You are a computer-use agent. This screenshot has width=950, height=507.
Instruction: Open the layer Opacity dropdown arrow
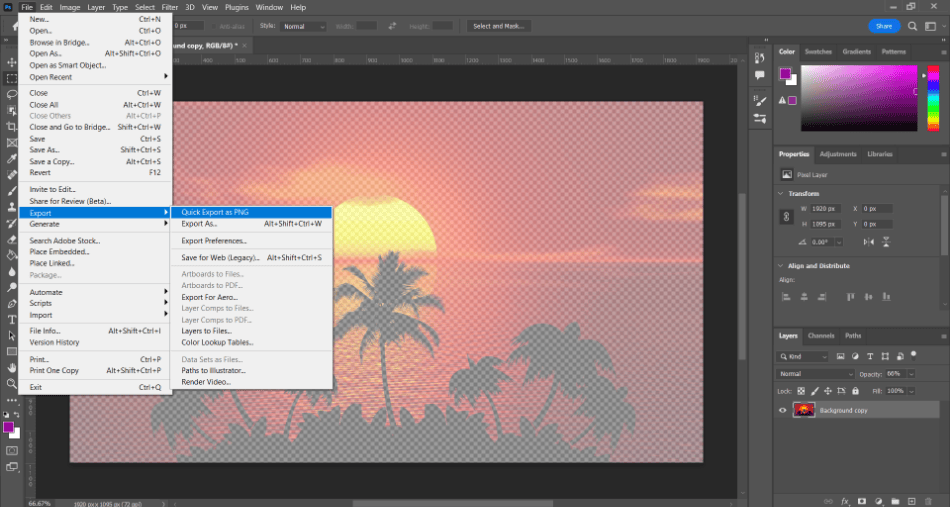tap(911, 374)
